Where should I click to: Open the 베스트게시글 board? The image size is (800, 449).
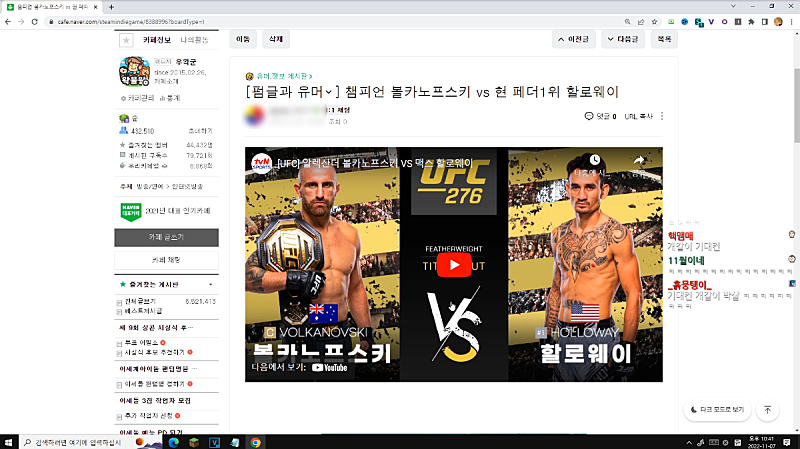[143, 311]
